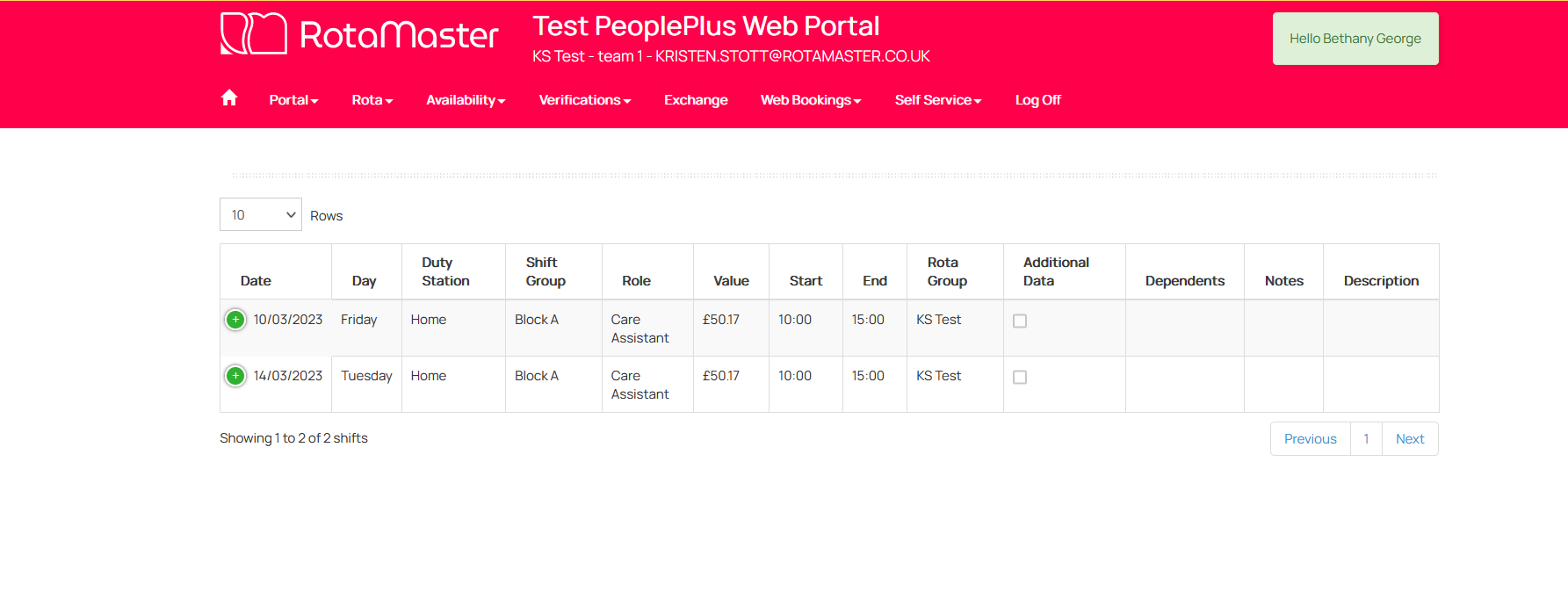1568x606 pixels.
Task: Go to the Previous page
Action: pos(1310,439)
